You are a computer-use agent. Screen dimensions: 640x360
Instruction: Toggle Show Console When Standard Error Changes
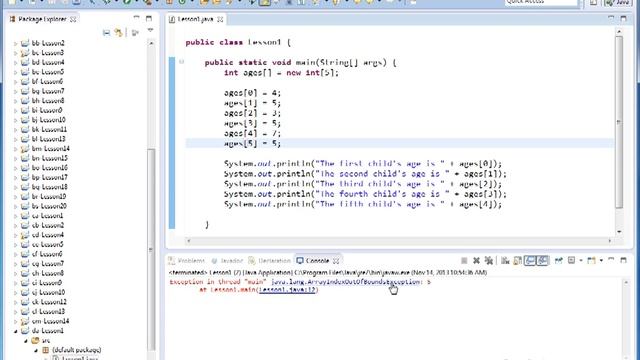click(542, 260)
